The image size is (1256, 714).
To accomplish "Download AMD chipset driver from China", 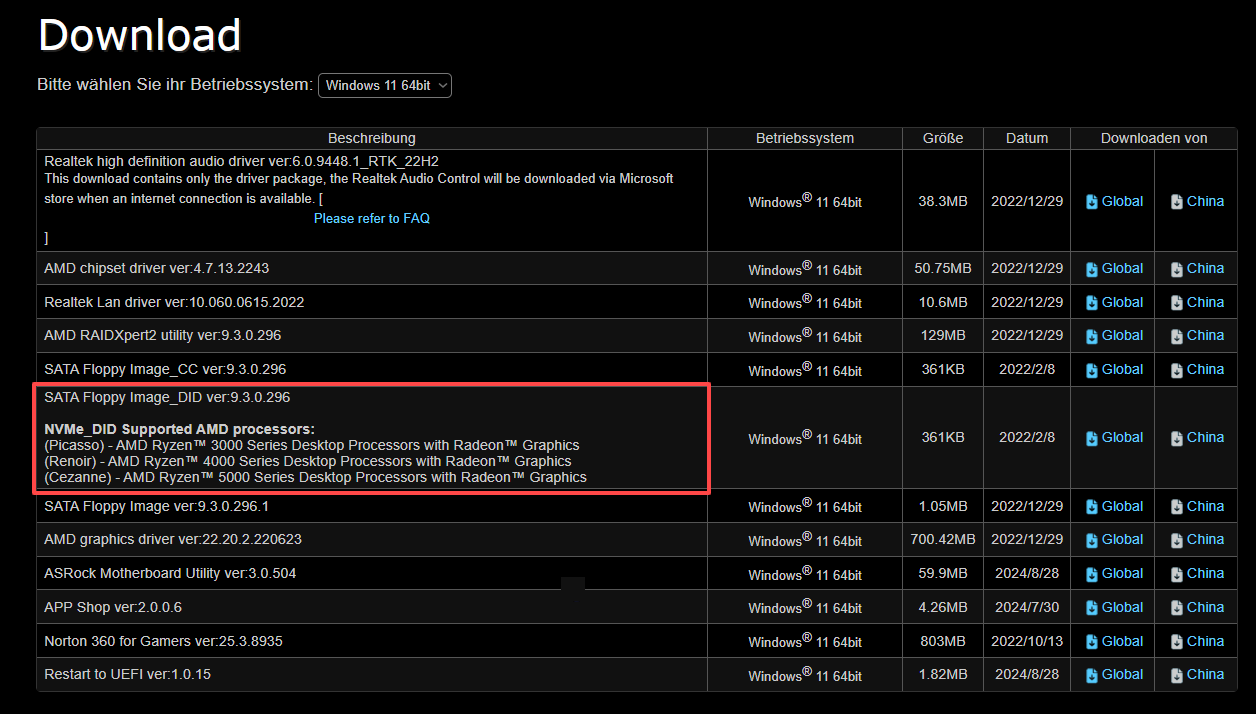I will pyautogui.click(x=1197, y=268).
